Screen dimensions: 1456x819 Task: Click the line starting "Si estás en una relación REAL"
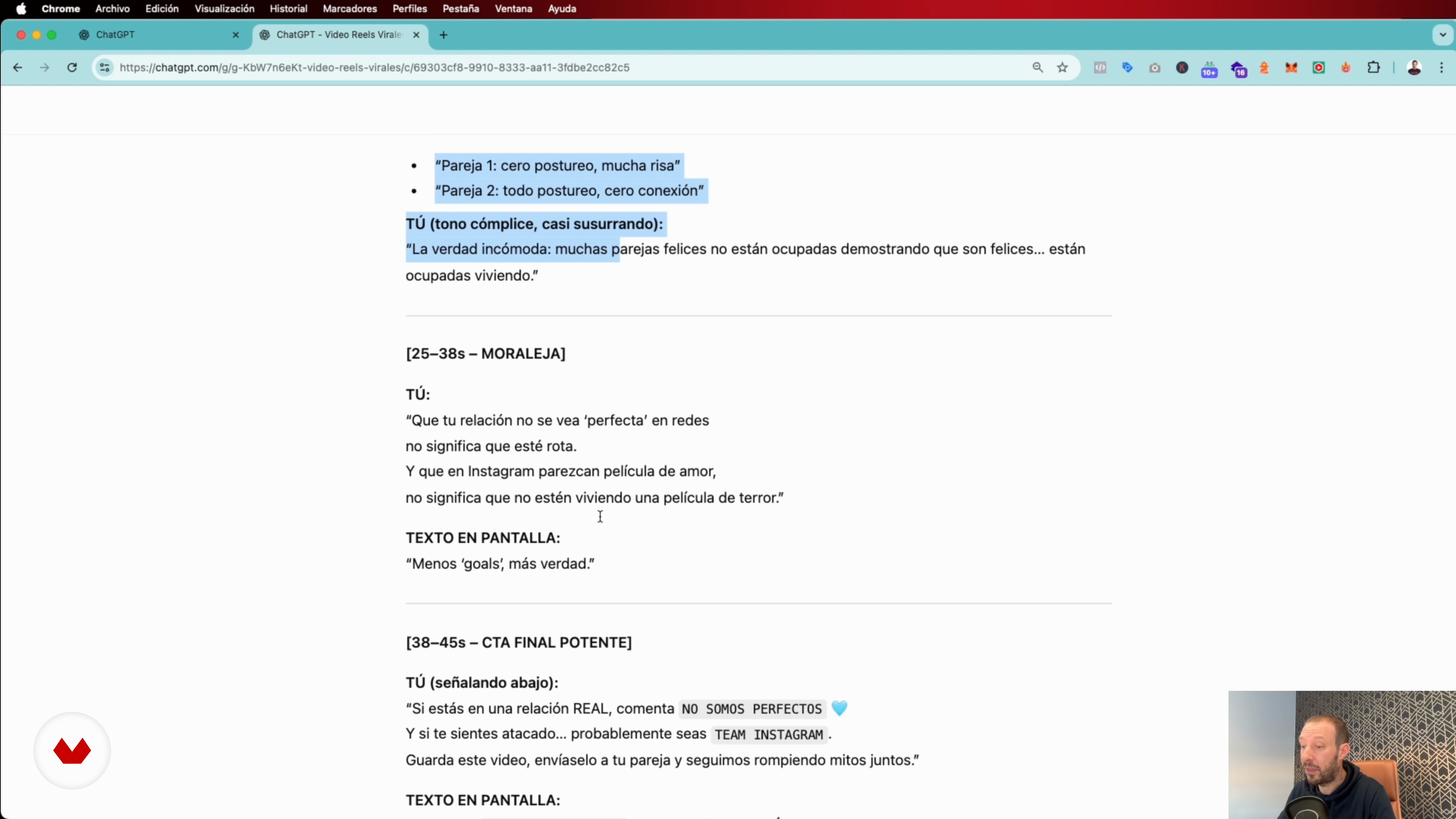627,709
